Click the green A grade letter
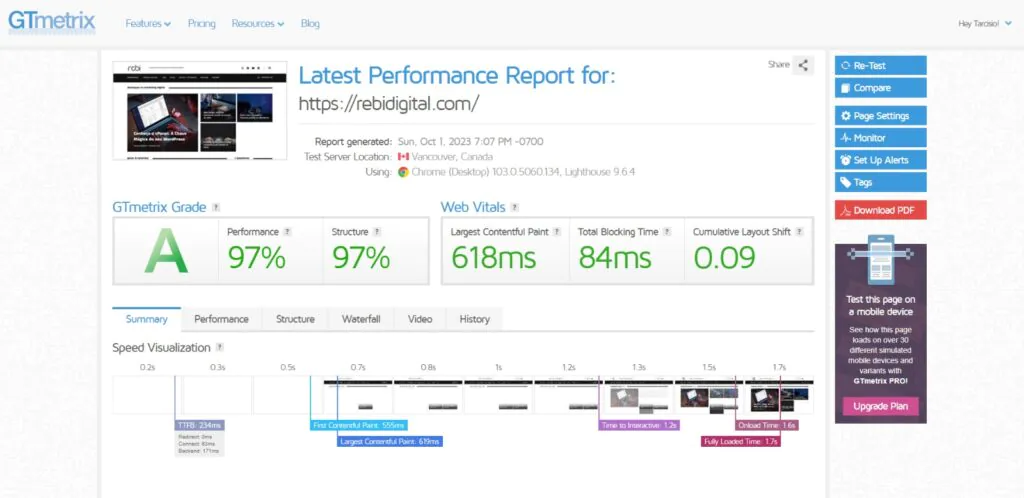This screenshot has width=1024, height=498. click(x=166, y=251)
